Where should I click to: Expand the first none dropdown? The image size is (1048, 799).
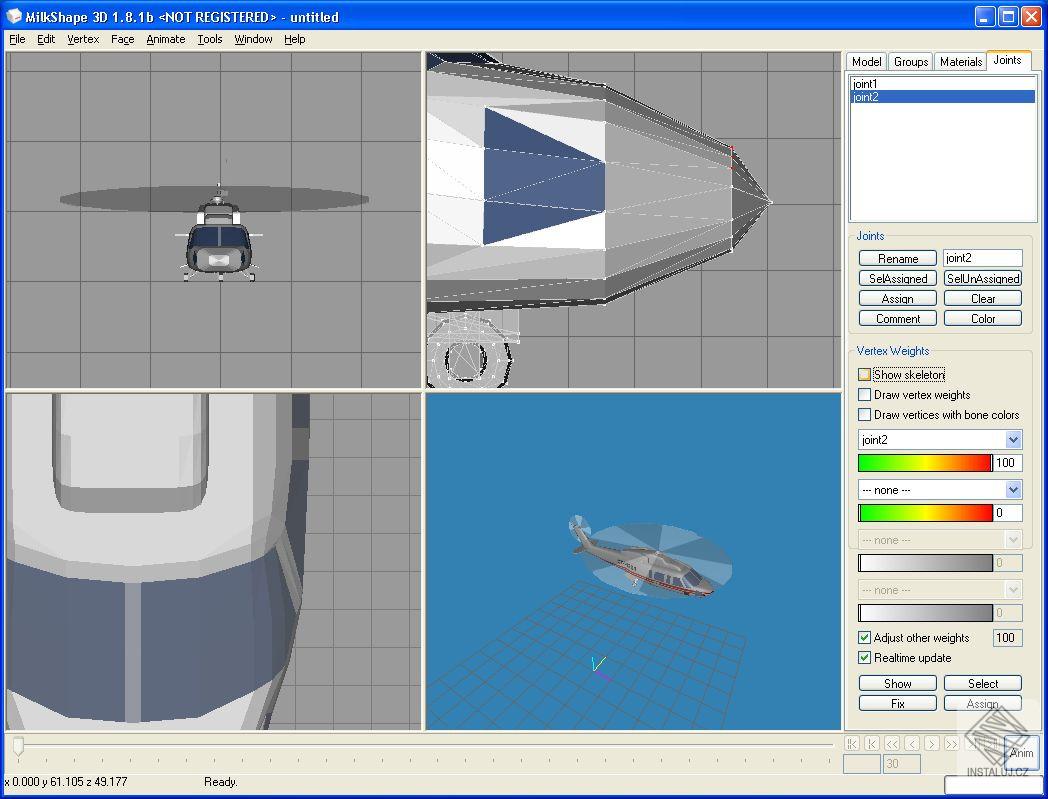(x=1014, y=489)
